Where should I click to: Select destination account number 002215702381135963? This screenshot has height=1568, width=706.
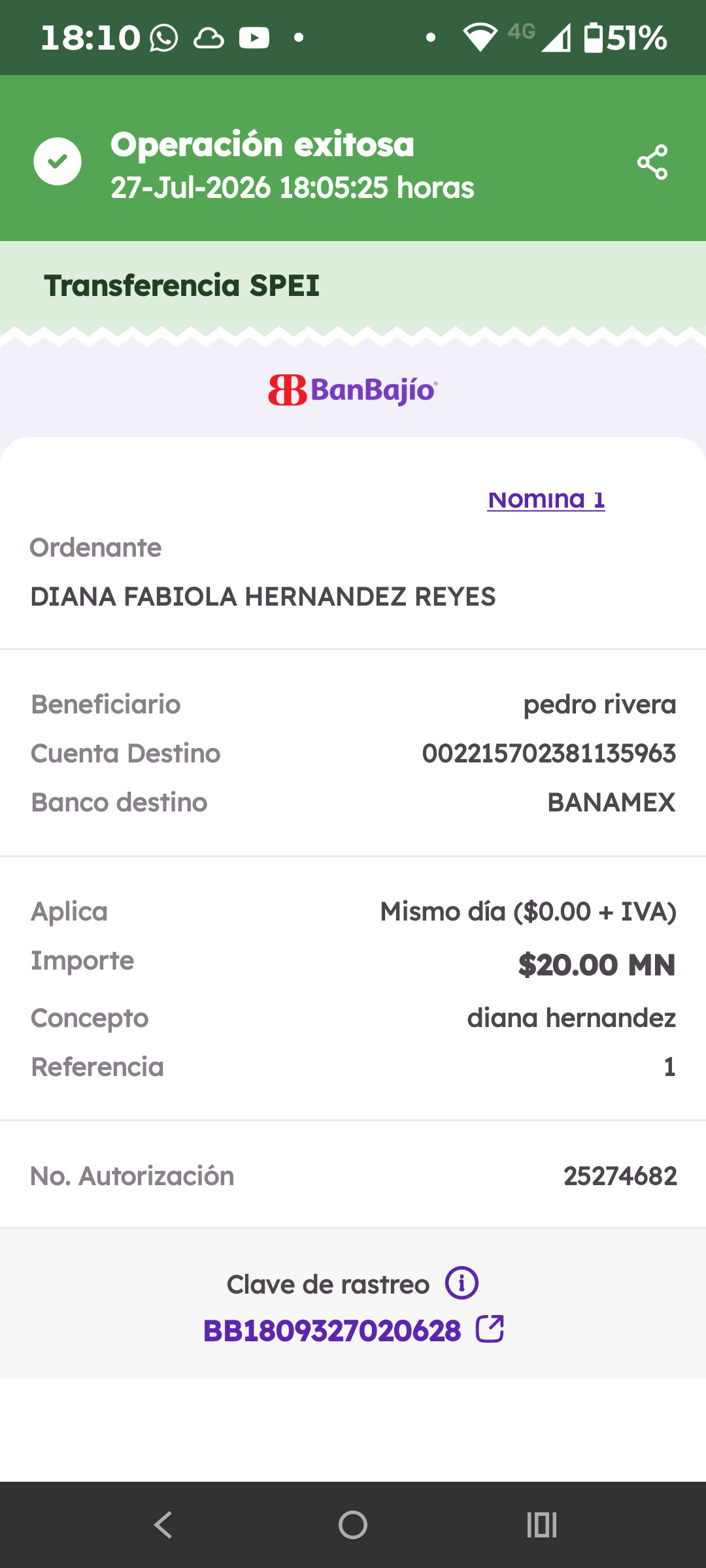pos(549,753)
